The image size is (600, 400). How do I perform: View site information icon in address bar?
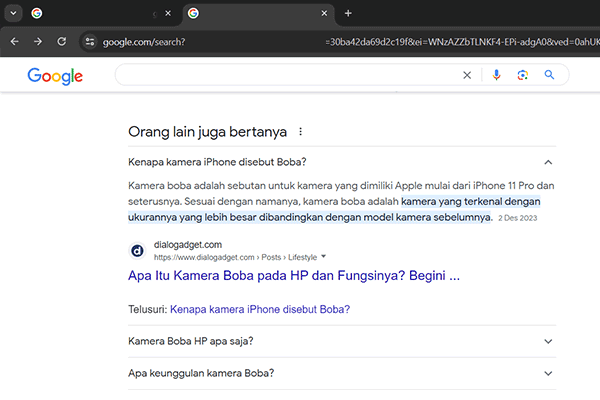pos(90,41)
